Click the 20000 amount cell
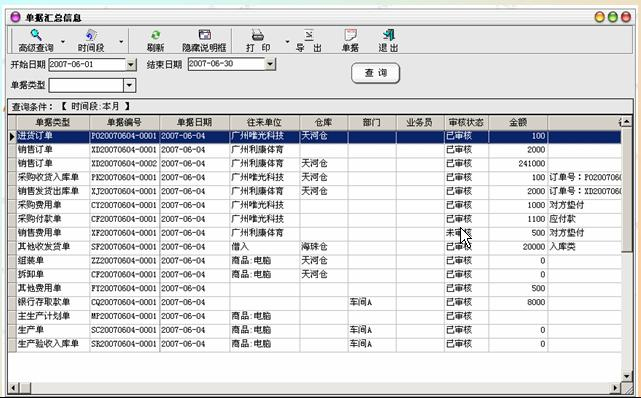Screen dimensions: 641x398 [518, 247]
